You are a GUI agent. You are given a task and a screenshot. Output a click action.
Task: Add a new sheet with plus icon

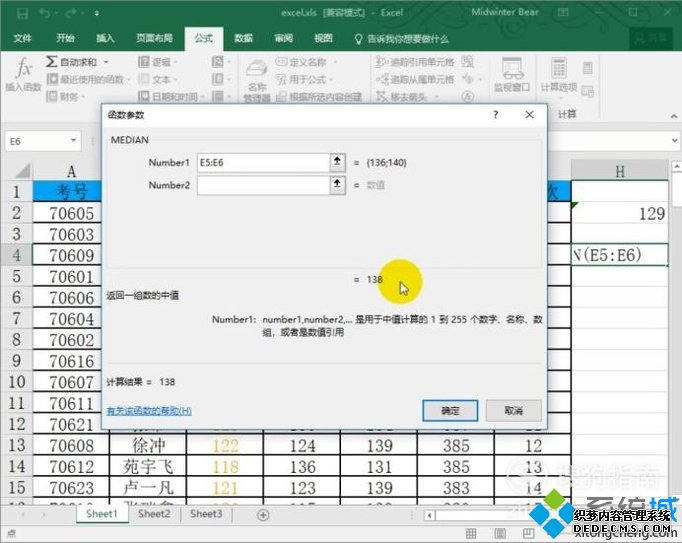click(x=263, y=515)
